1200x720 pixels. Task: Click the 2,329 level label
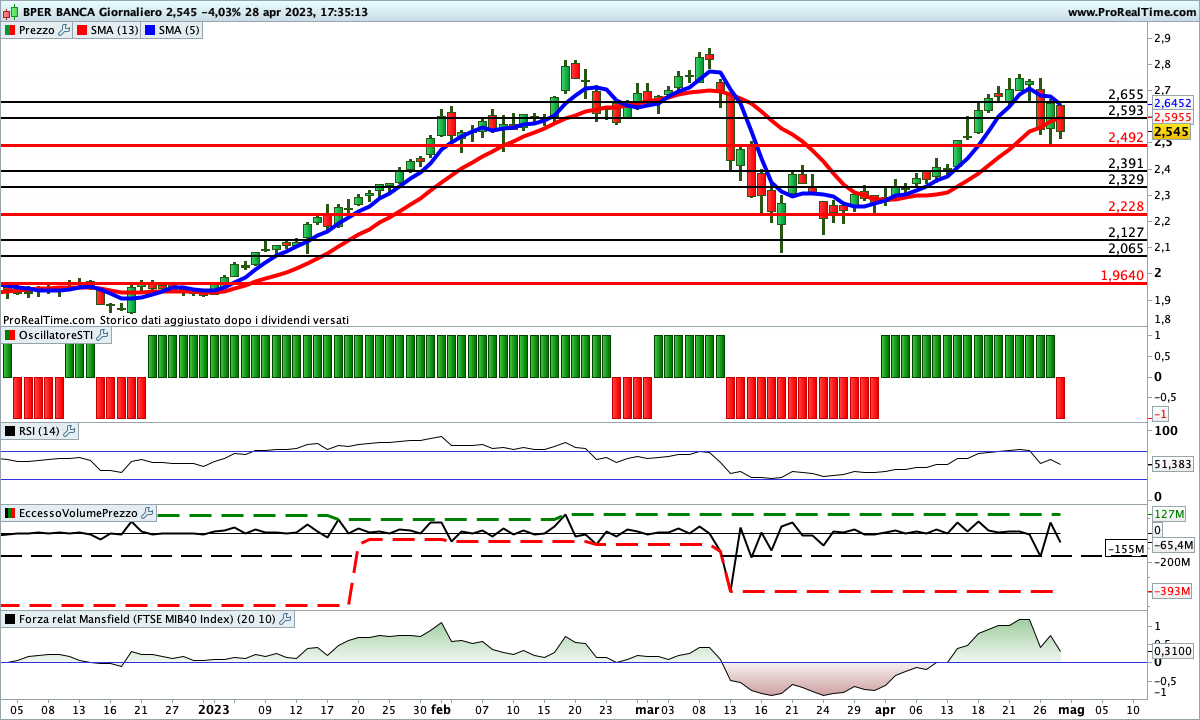tap(1126, 180)
